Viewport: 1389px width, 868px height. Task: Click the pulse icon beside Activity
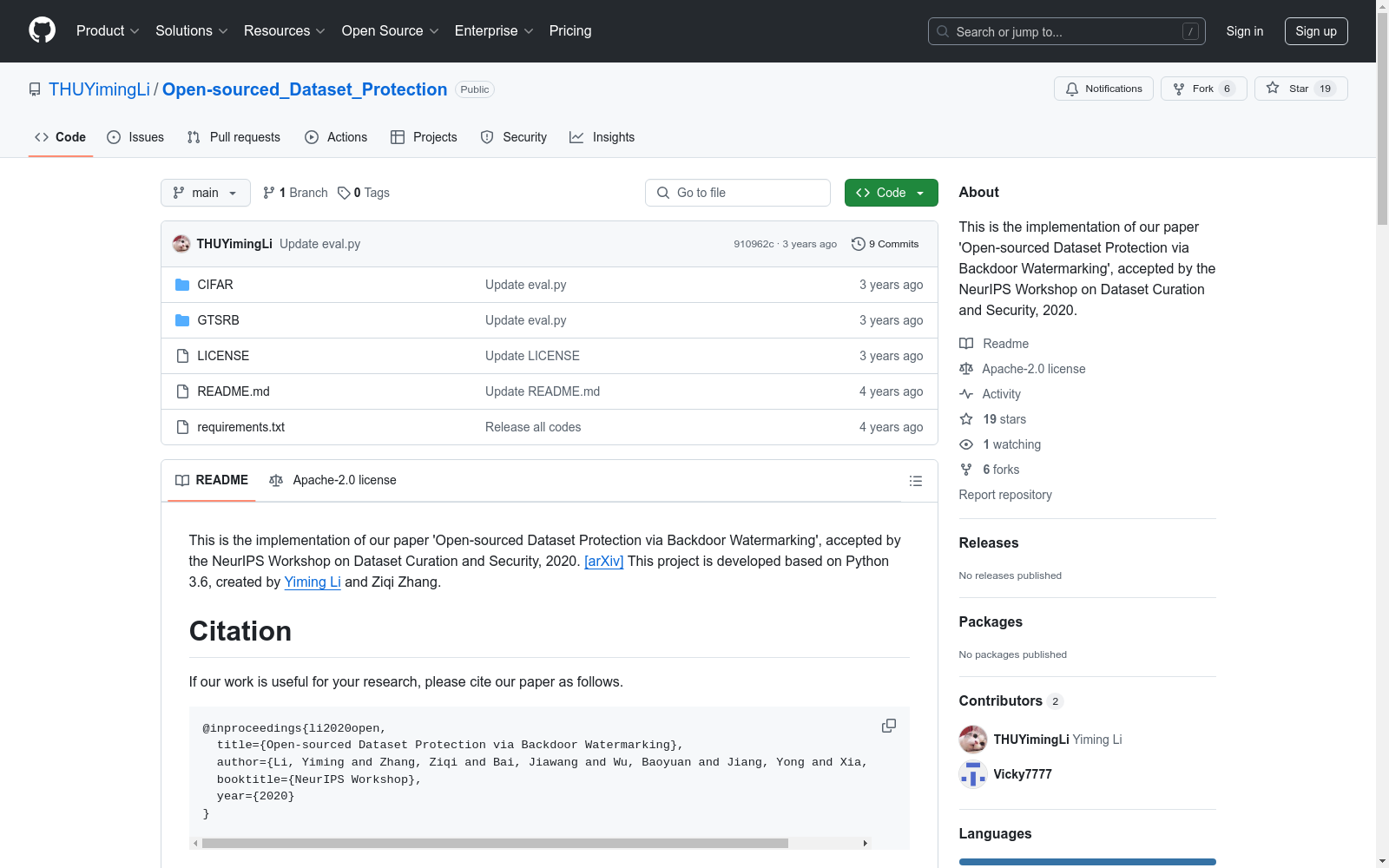(x=966, y=394)
